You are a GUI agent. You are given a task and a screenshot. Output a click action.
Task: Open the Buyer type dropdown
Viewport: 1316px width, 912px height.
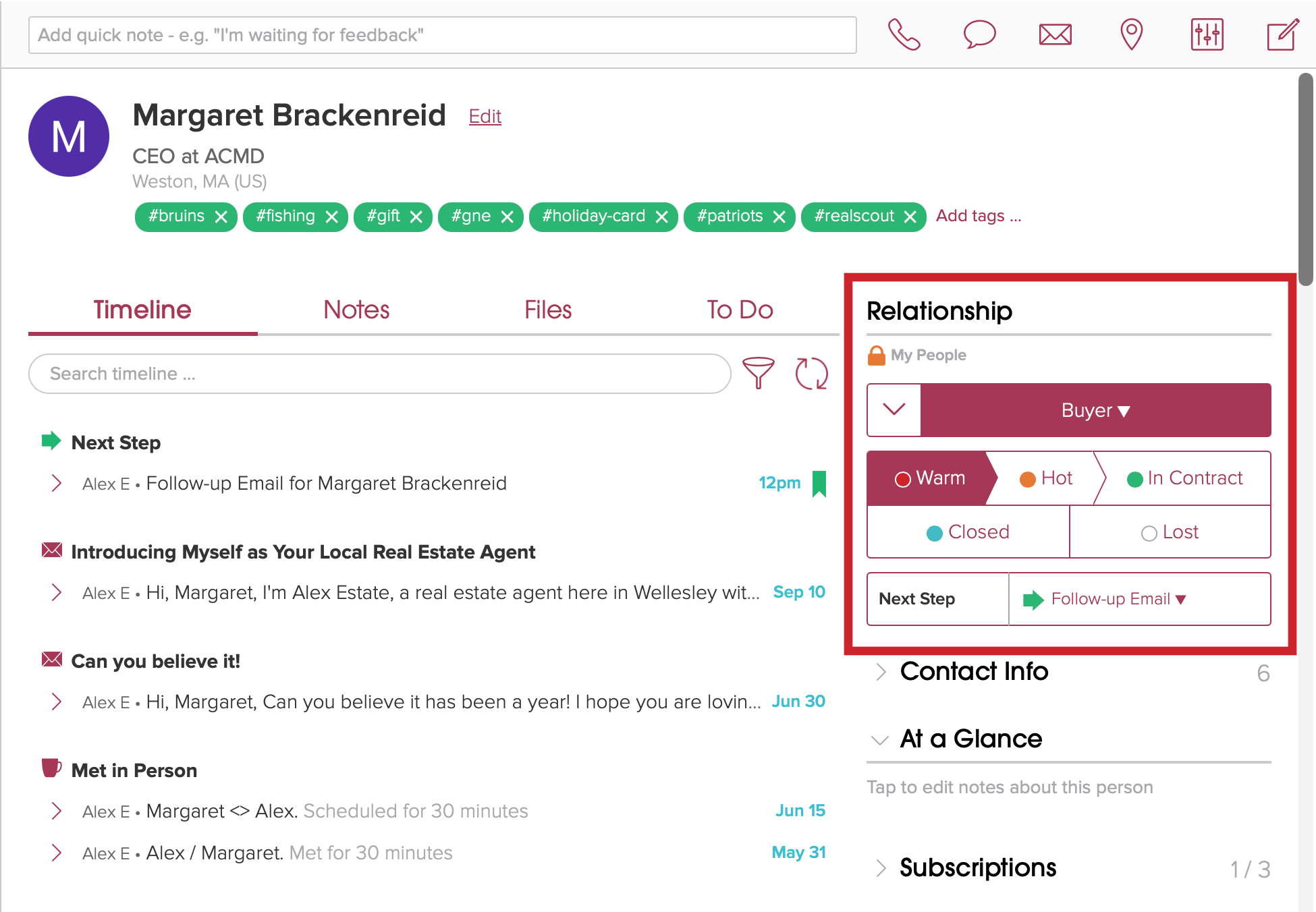tap(1095, 410)
